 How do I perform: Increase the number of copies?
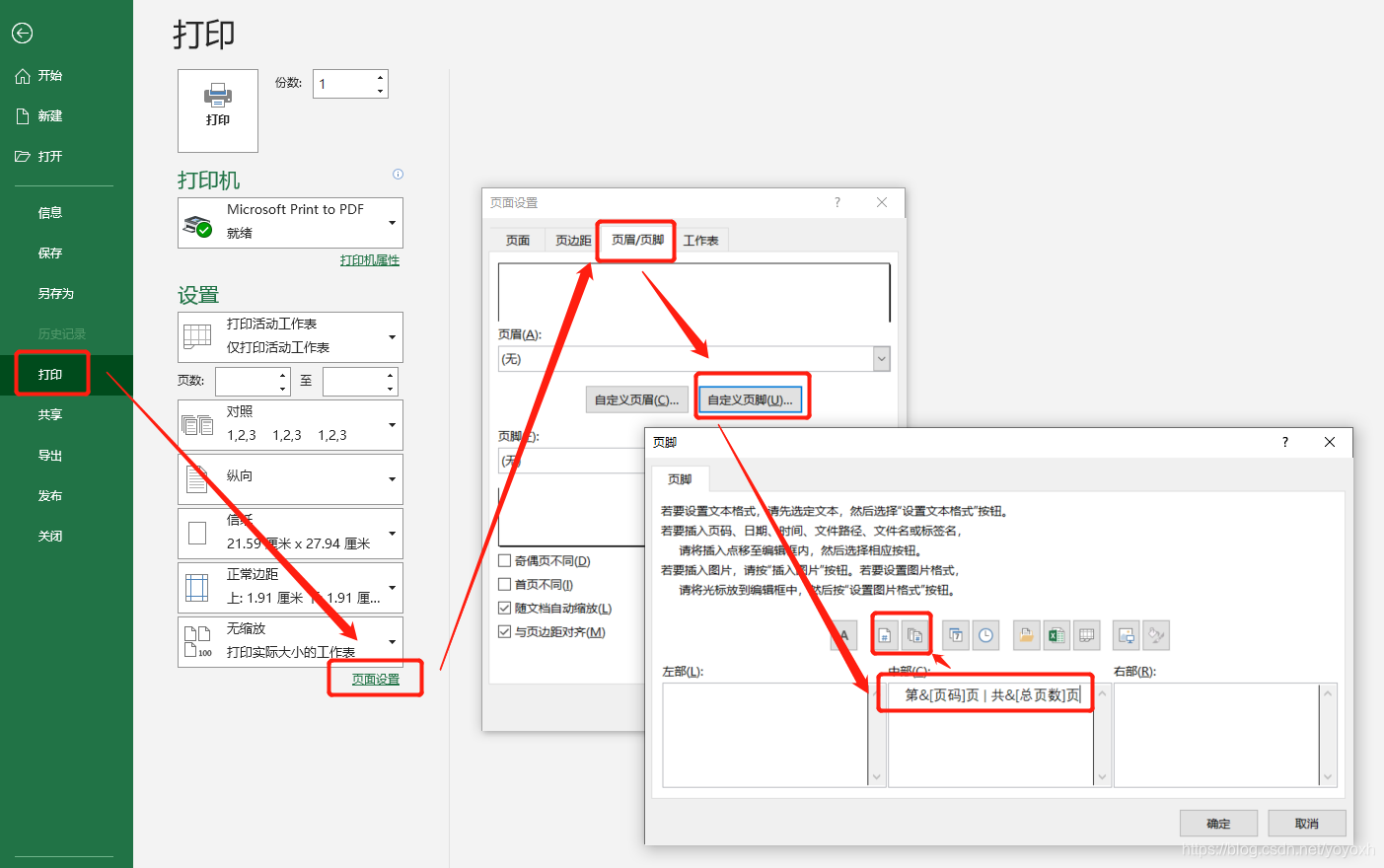381,77
